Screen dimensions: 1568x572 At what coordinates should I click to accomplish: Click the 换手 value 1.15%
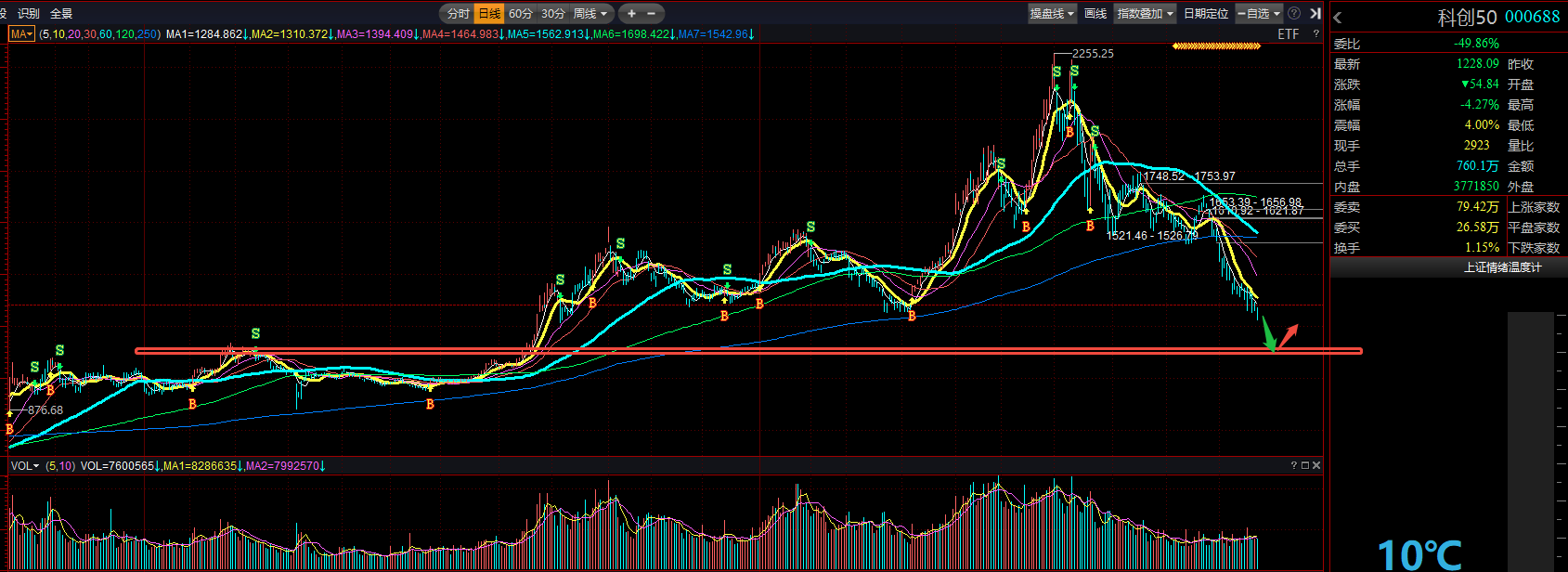[x=1482, y=247]
